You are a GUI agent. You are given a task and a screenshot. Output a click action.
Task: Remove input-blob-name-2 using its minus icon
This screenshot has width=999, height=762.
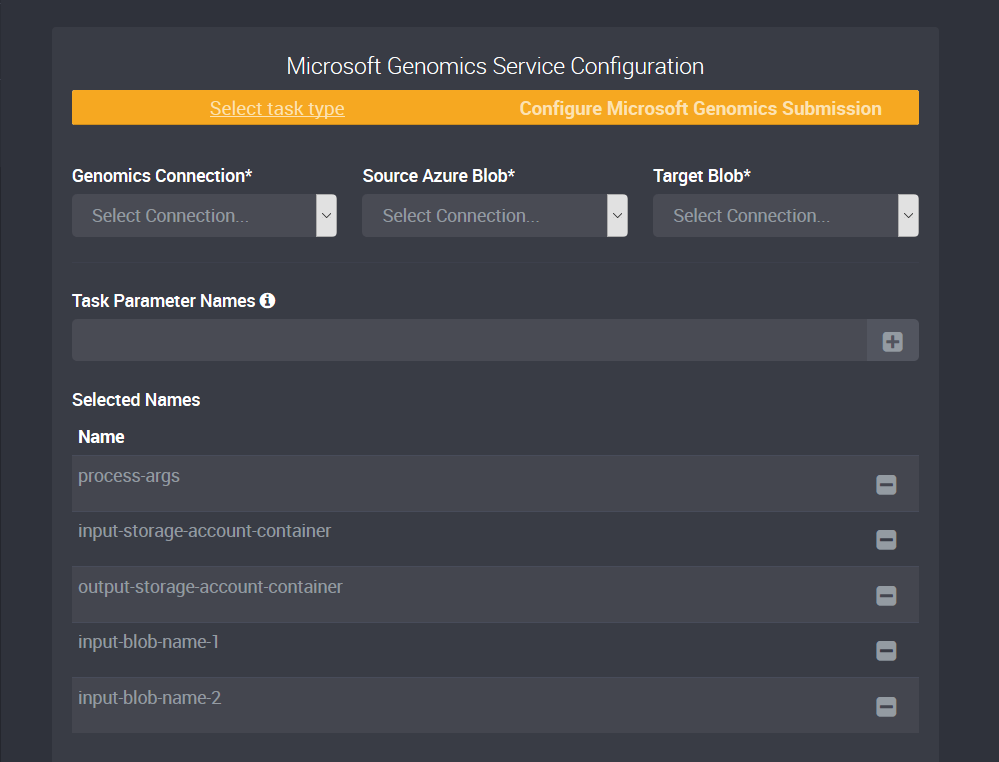point(886,707)
